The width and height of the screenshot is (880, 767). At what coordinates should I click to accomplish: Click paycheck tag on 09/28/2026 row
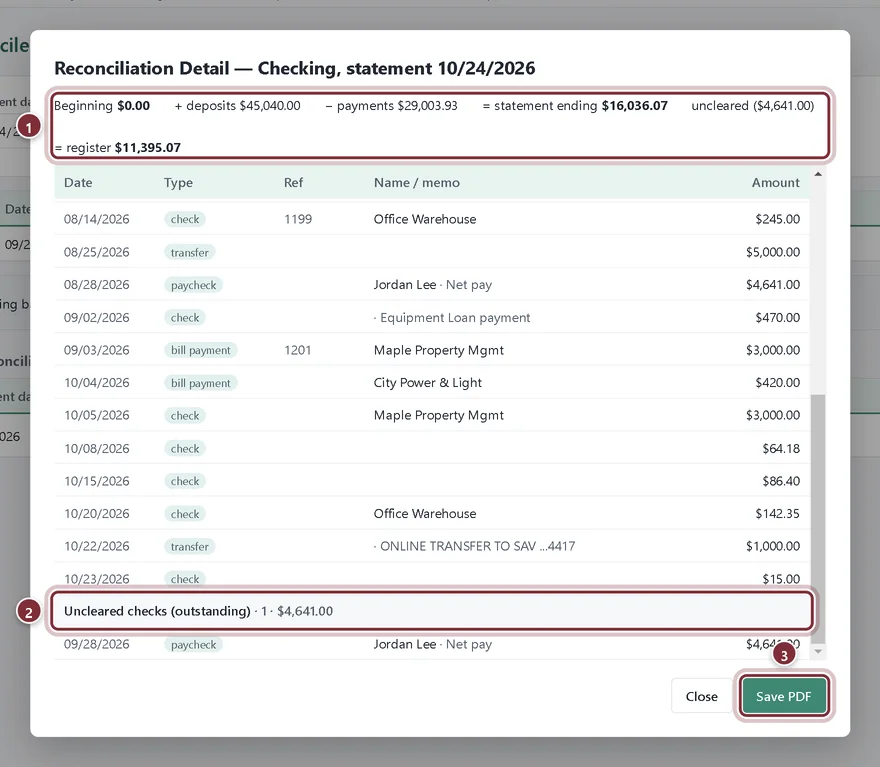(x=194, y=645)
